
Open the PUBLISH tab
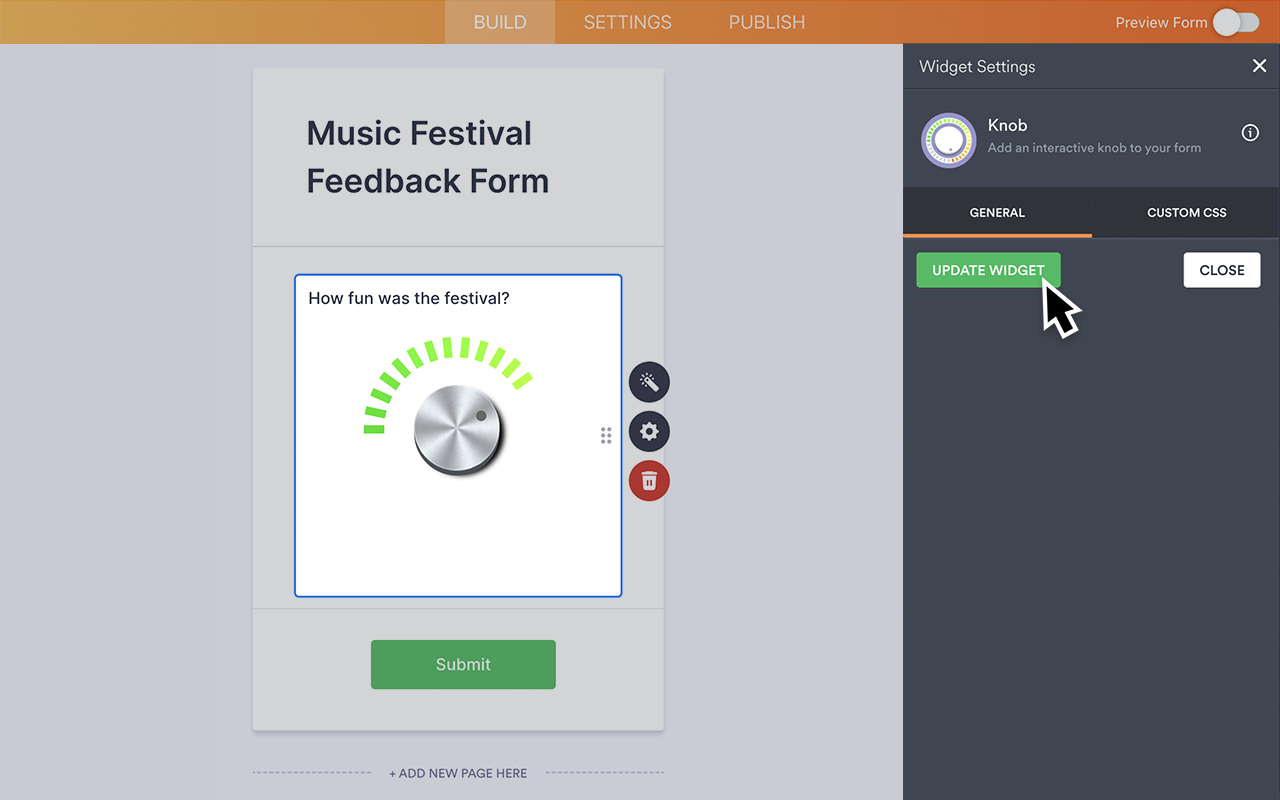coord(766,22)
